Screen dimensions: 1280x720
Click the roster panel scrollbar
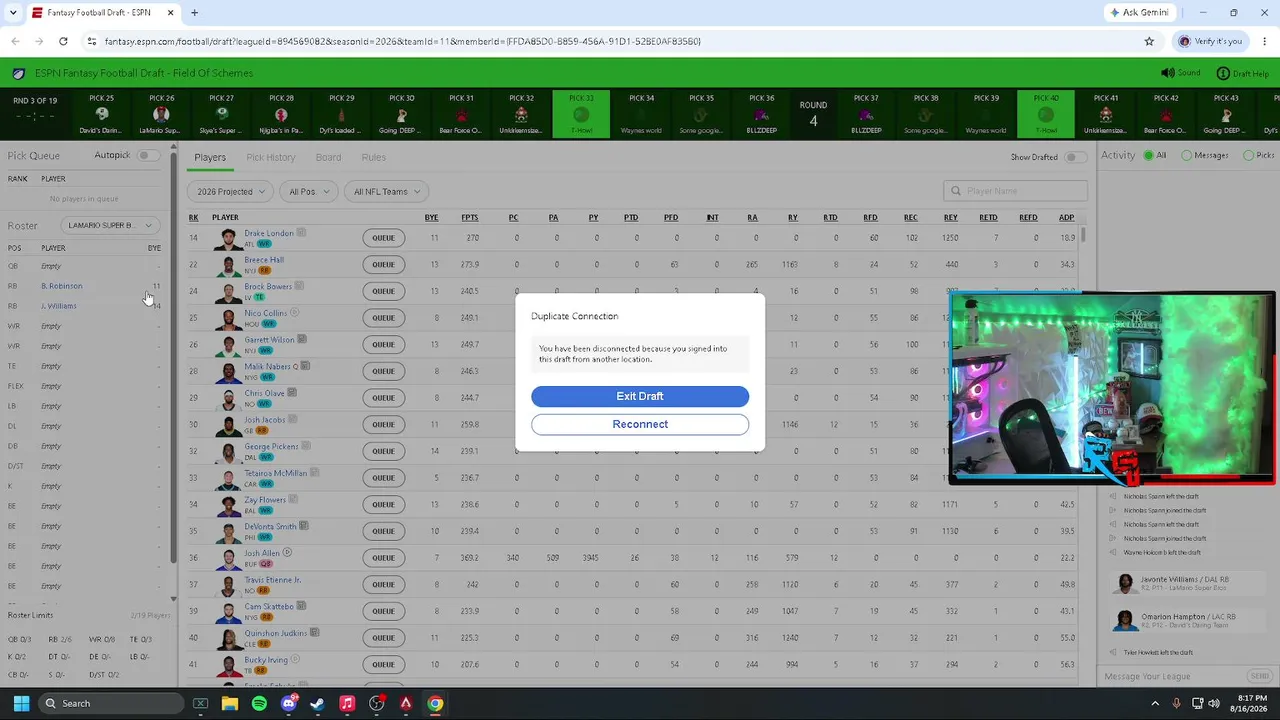pyautogui.click(x=174, y=360)
